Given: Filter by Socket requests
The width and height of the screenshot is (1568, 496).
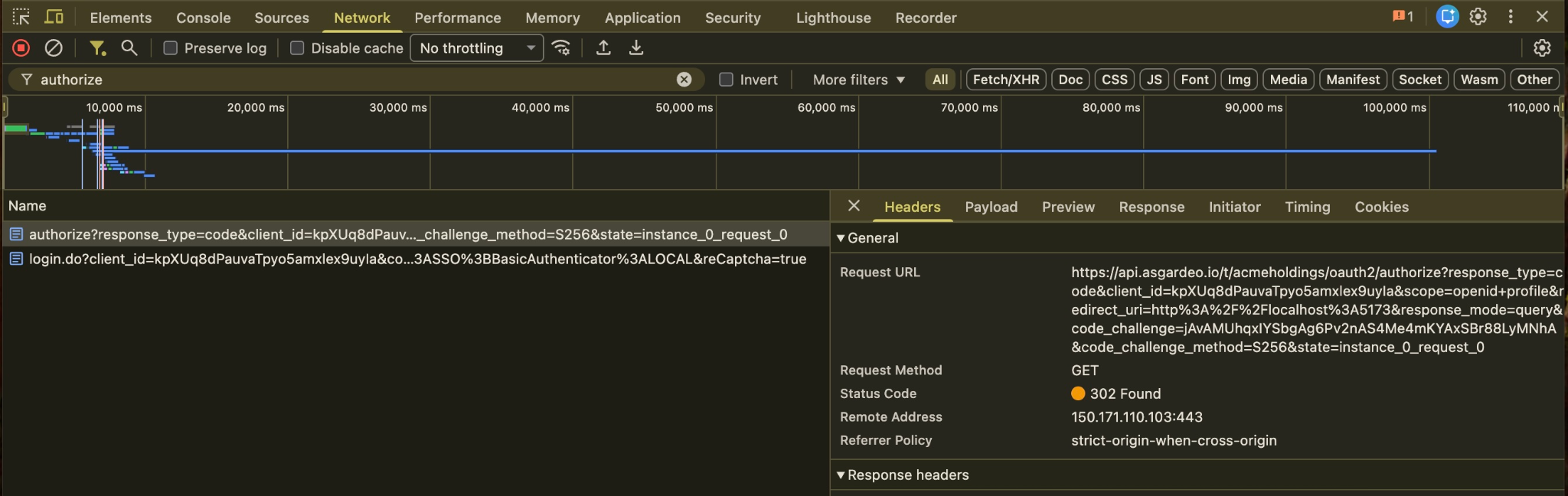Looking at the screenshot, I should [x=1420, y=80].
